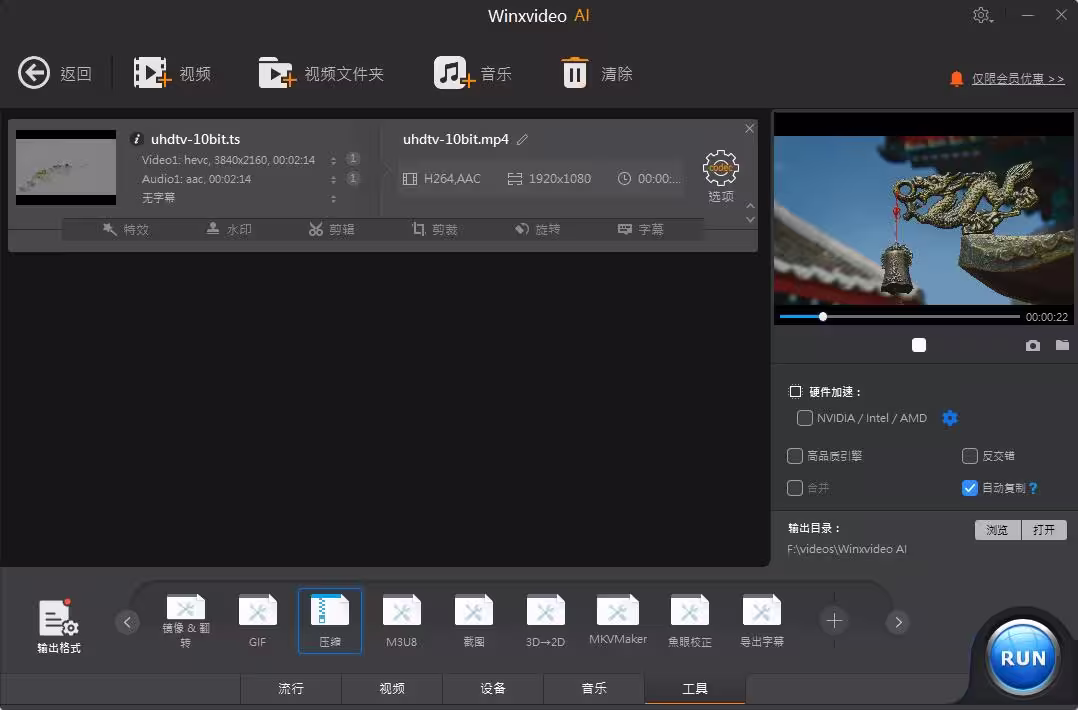This screenshot has height=710, width=1078.
Task: Uncheck 自动复制 auto copy
Action: pos(969,488)
